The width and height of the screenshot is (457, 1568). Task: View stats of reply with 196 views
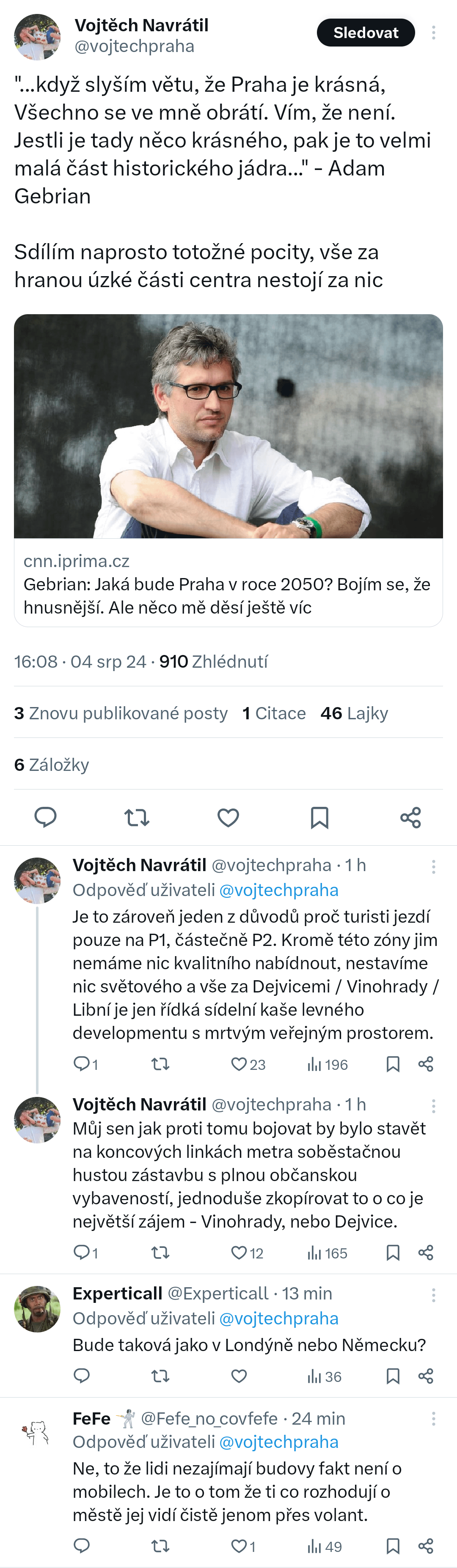tap(327, 1065)
